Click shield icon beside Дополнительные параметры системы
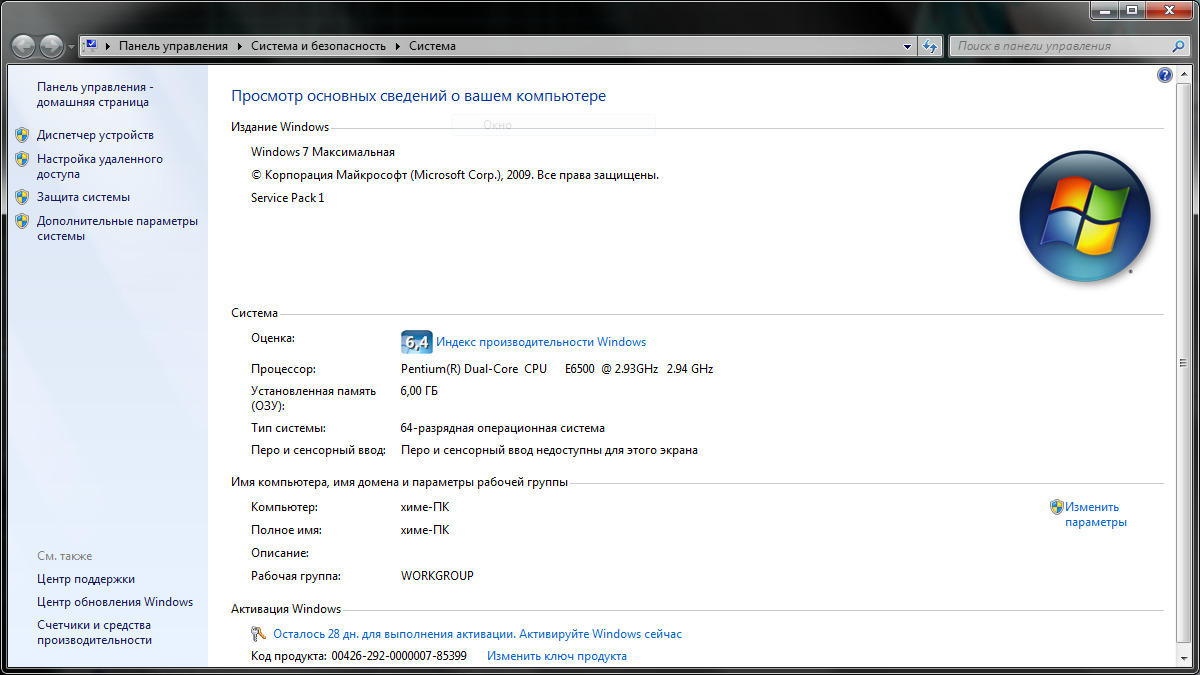 pyautogui.click(x=22, y=221)
